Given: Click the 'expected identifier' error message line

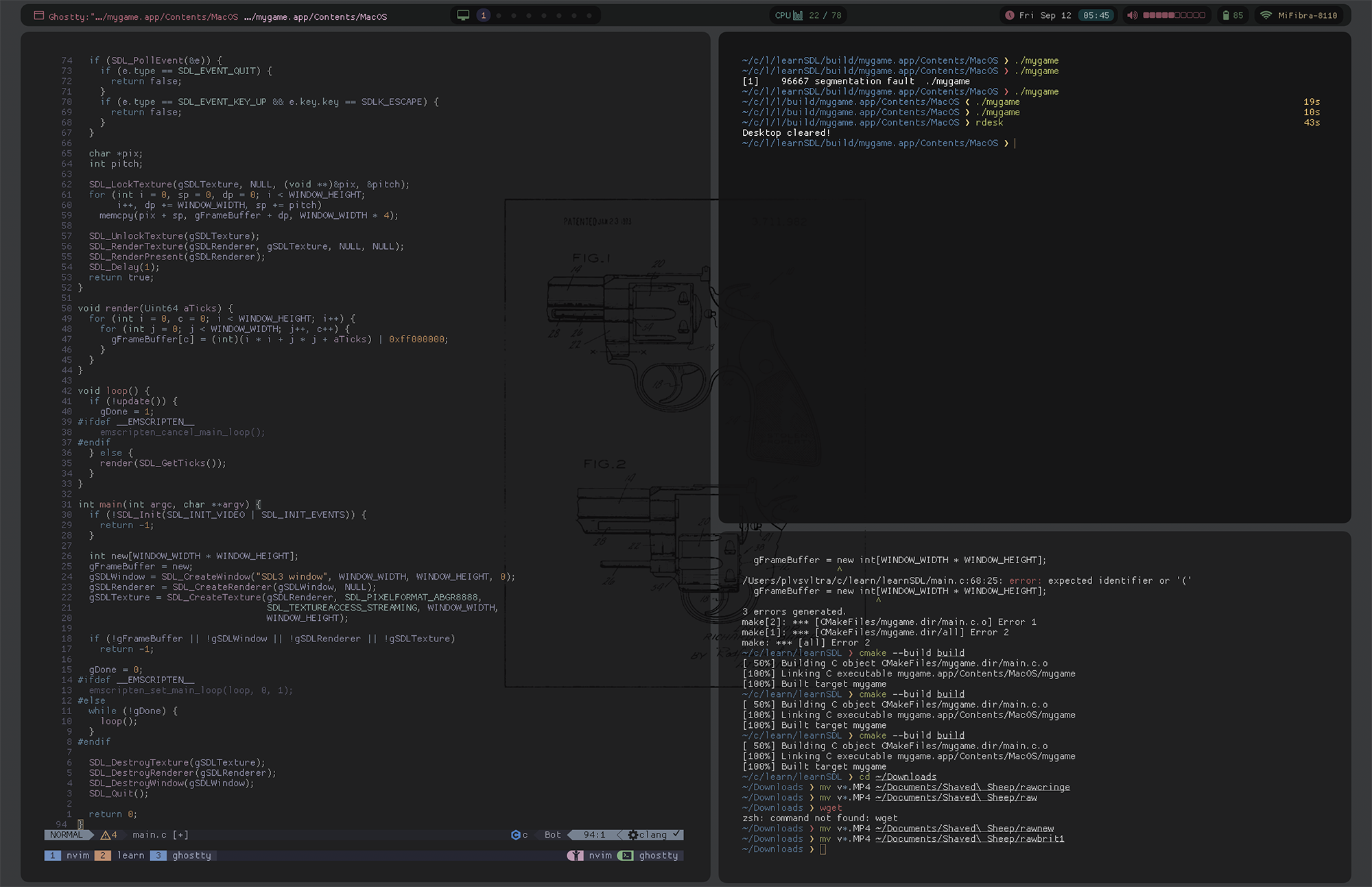Looking at the screenshot, I should [967, 581].
